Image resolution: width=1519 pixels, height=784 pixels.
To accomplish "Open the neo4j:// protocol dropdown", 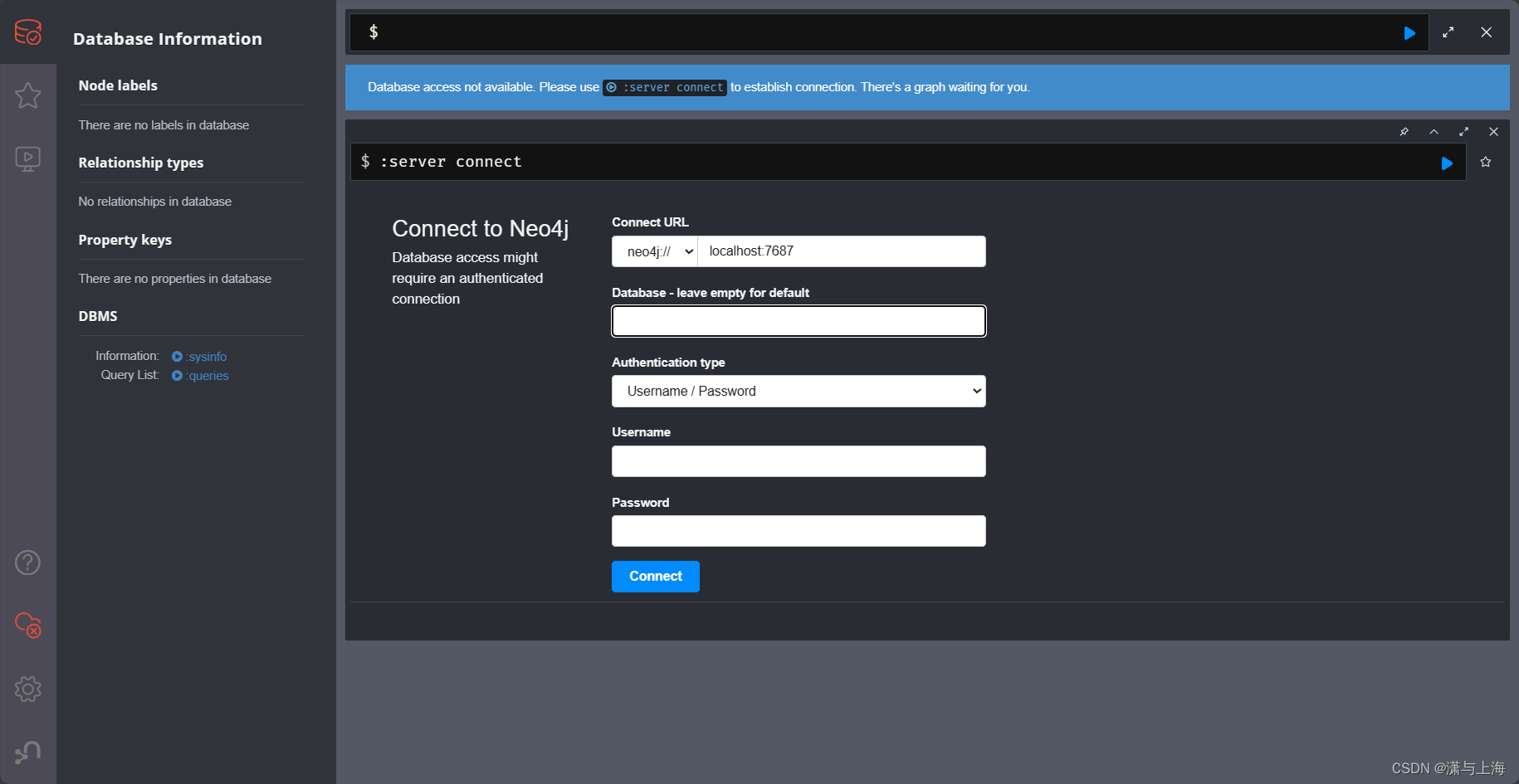I will point(655,251).
